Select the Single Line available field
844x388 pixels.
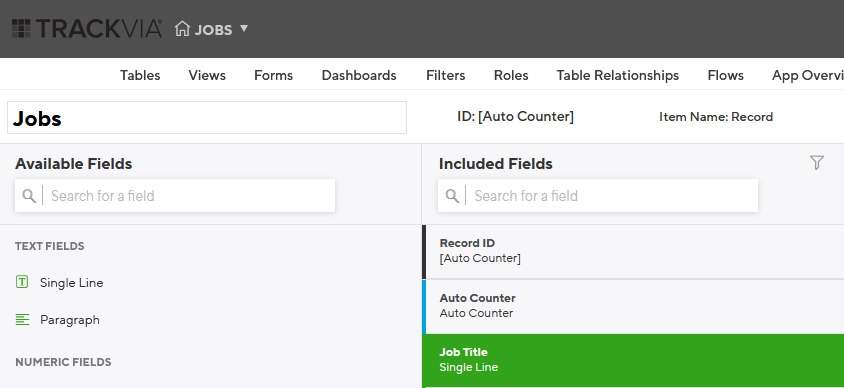click(x=72, y=283)
